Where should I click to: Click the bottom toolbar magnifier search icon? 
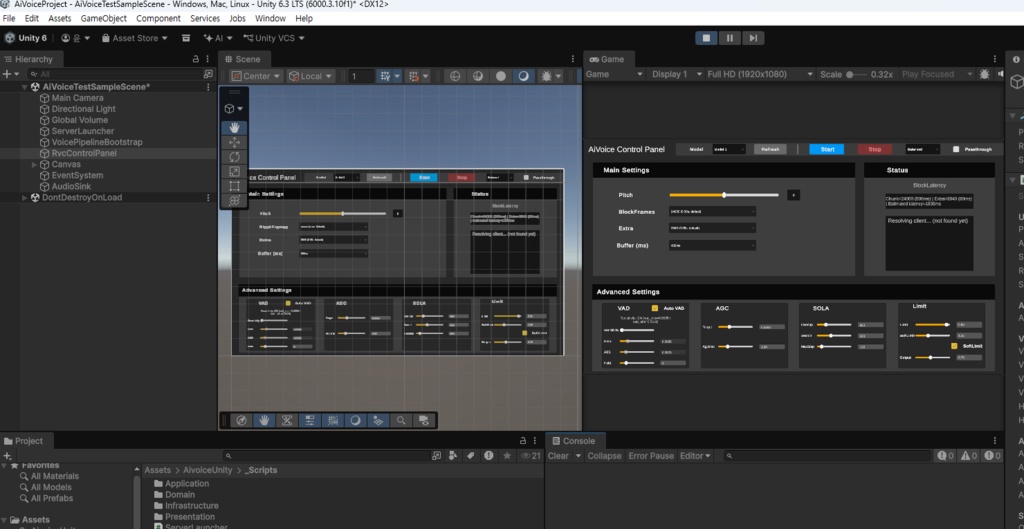click(x=401, y=421)
